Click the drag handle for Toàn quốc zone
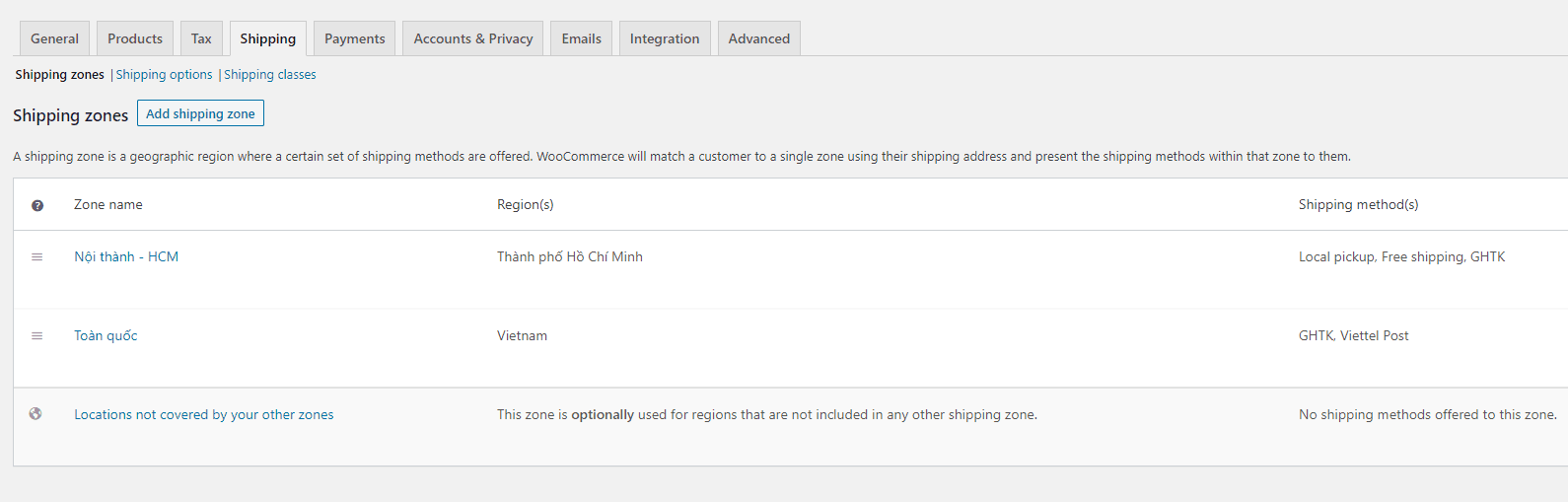 tap(37, 335)
